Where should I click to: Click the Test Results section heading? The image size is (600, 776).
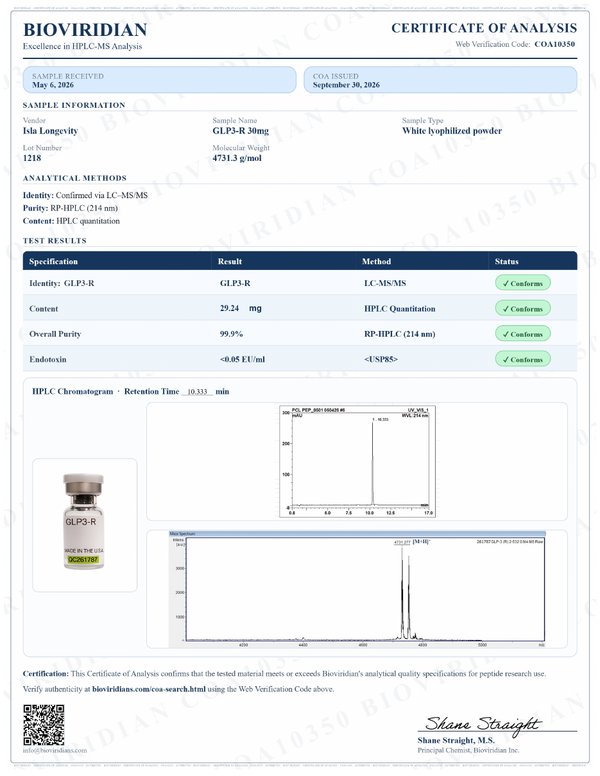tap(54, 241)
